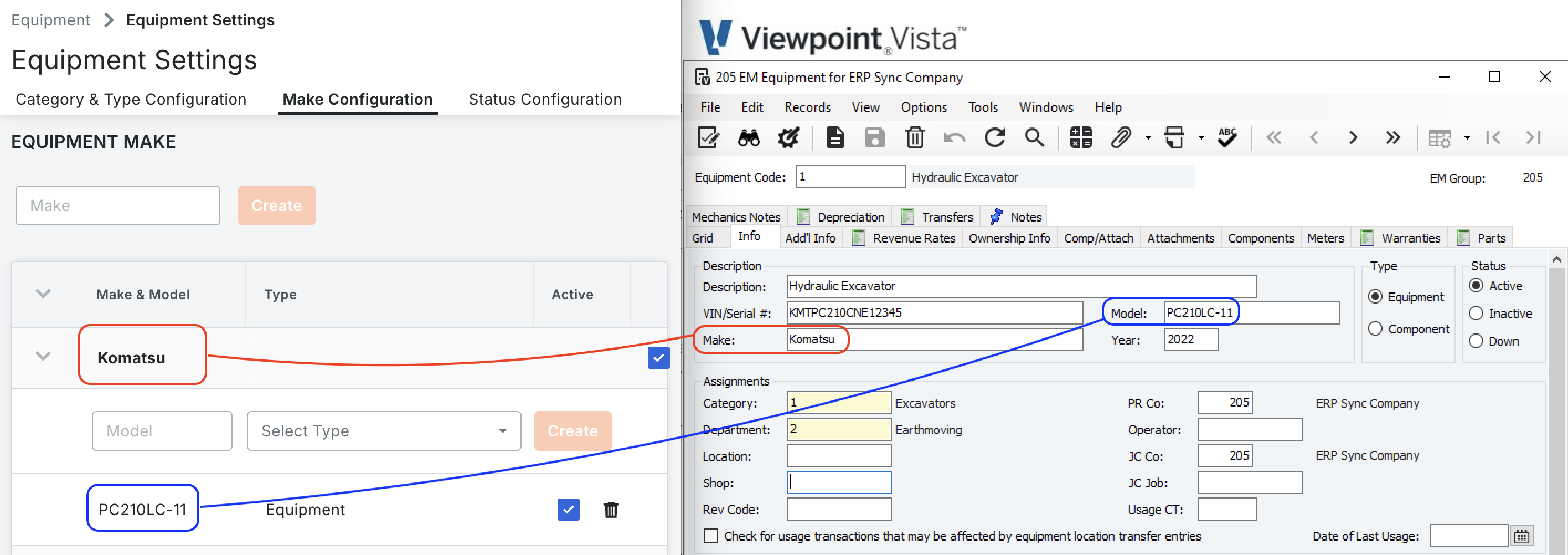
Task: Refresh the record with circular arrow icon
Action: [994, 138]
